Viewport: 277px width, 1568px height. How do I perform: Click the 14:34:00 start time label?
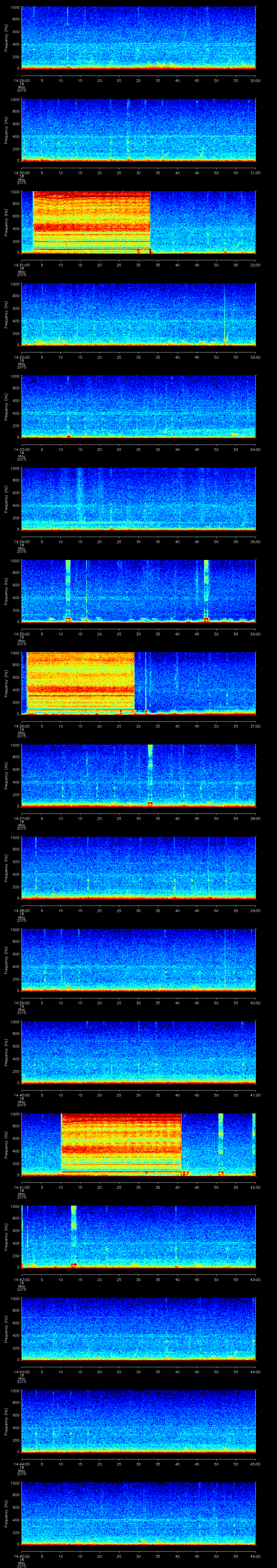pos(21,542)
